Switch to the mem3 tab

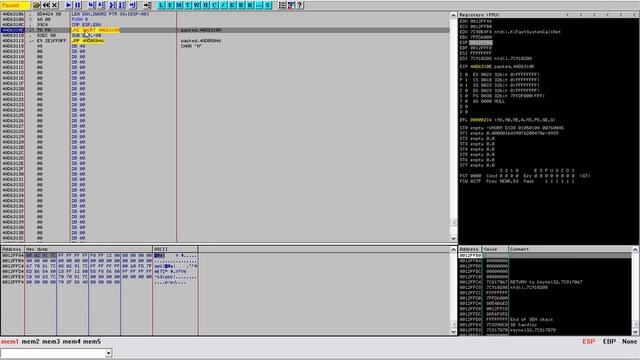point(51,342)
